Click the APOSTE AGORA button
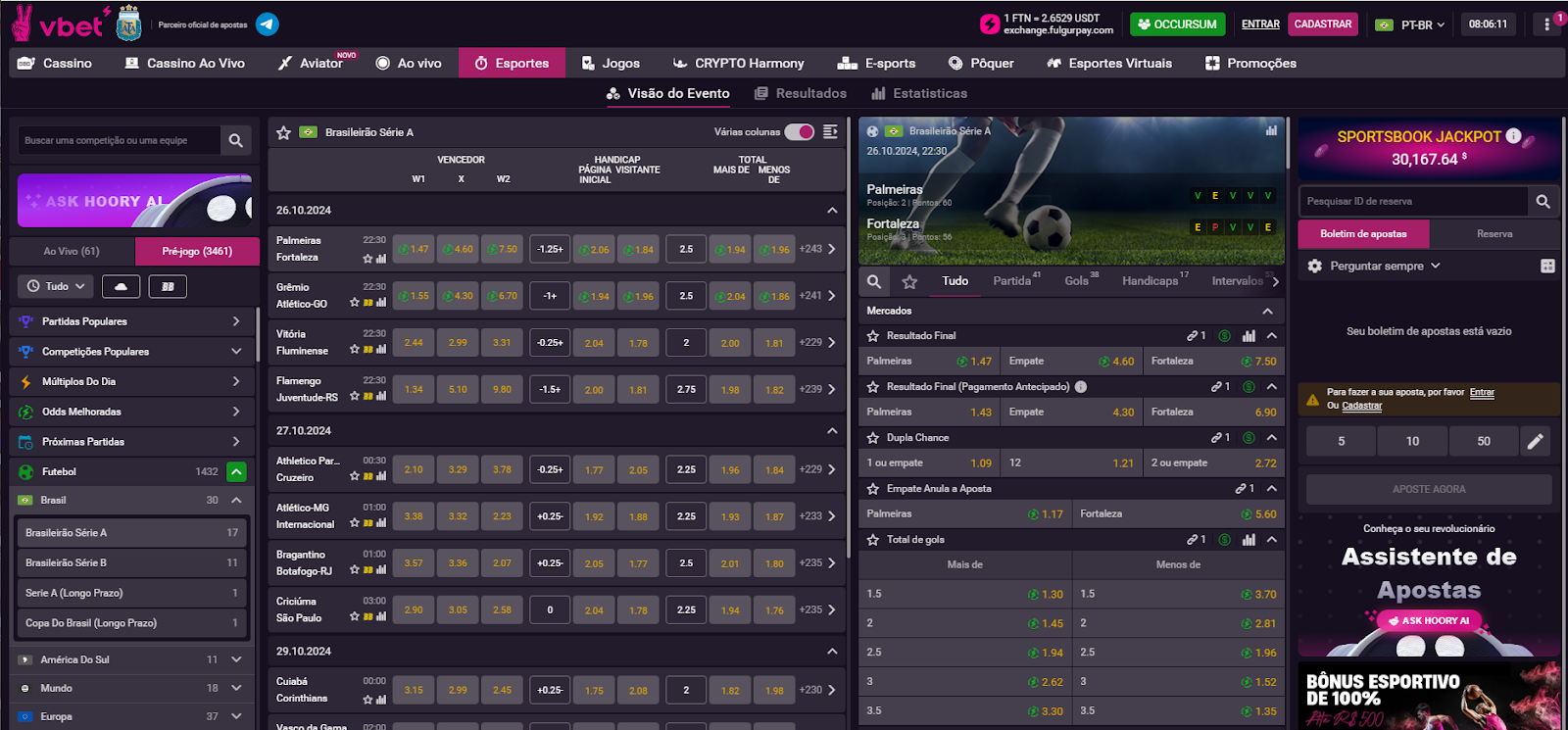Viewport: 1568px width, 730px height. tap(1429, 489)
